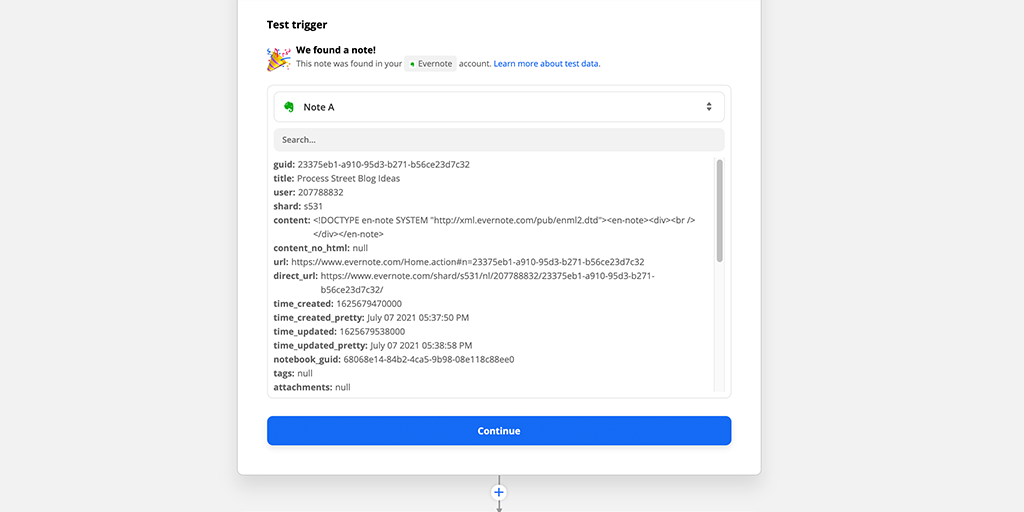Open Learn more about test data link

(x=546, y=64)
